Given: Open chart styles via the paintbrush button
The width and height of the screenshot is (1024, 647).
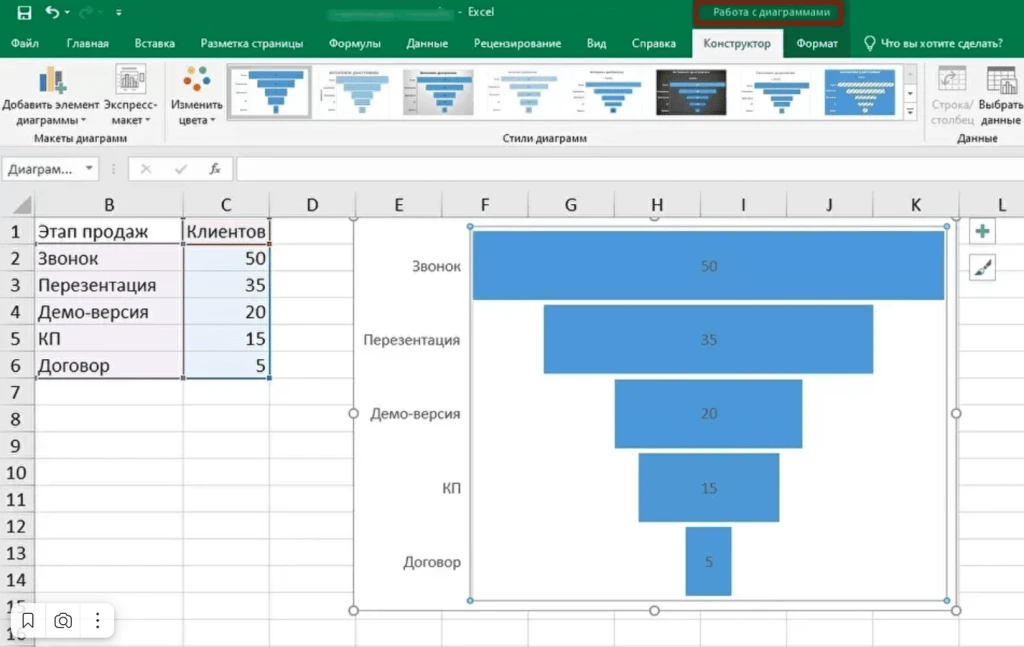Looking at the screenshot, I should pos(982,266).
